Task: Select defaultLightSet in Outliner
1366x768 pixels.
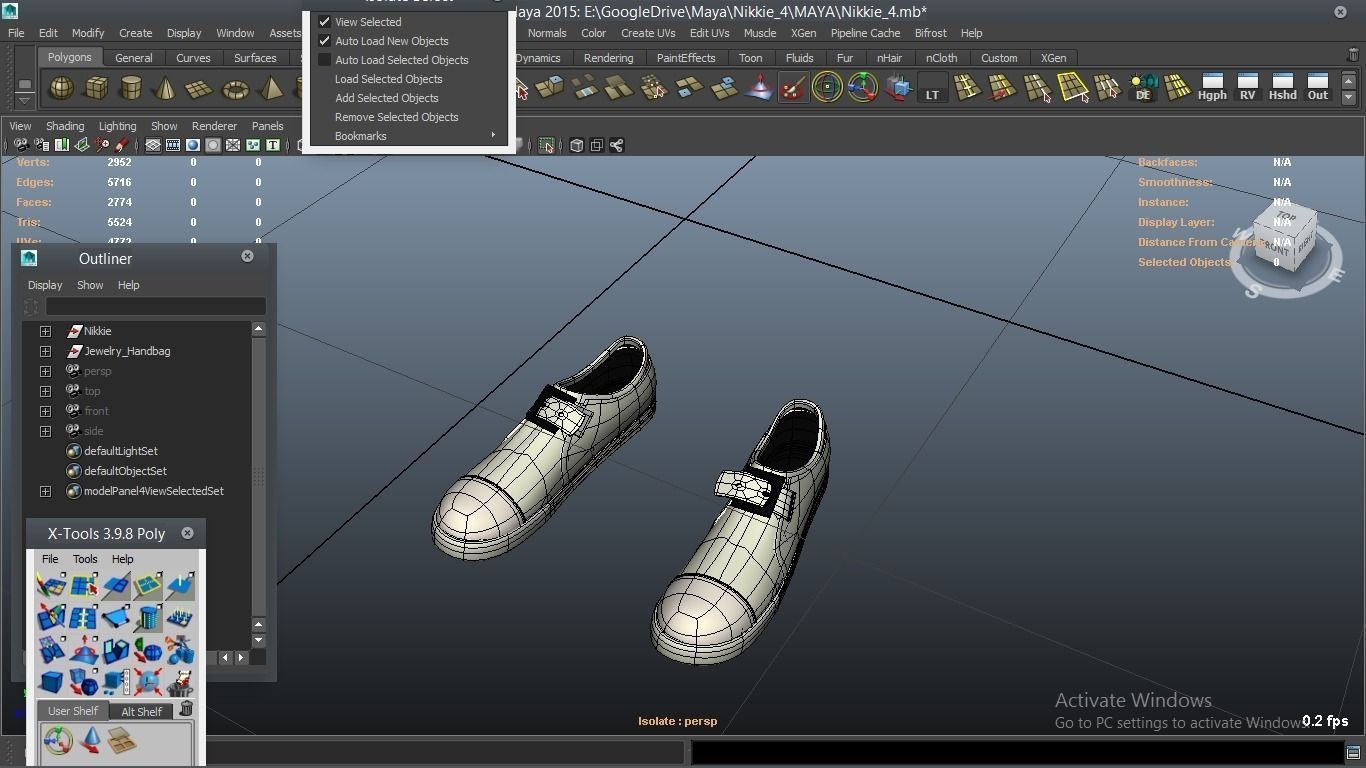Action: pos(120,451)
